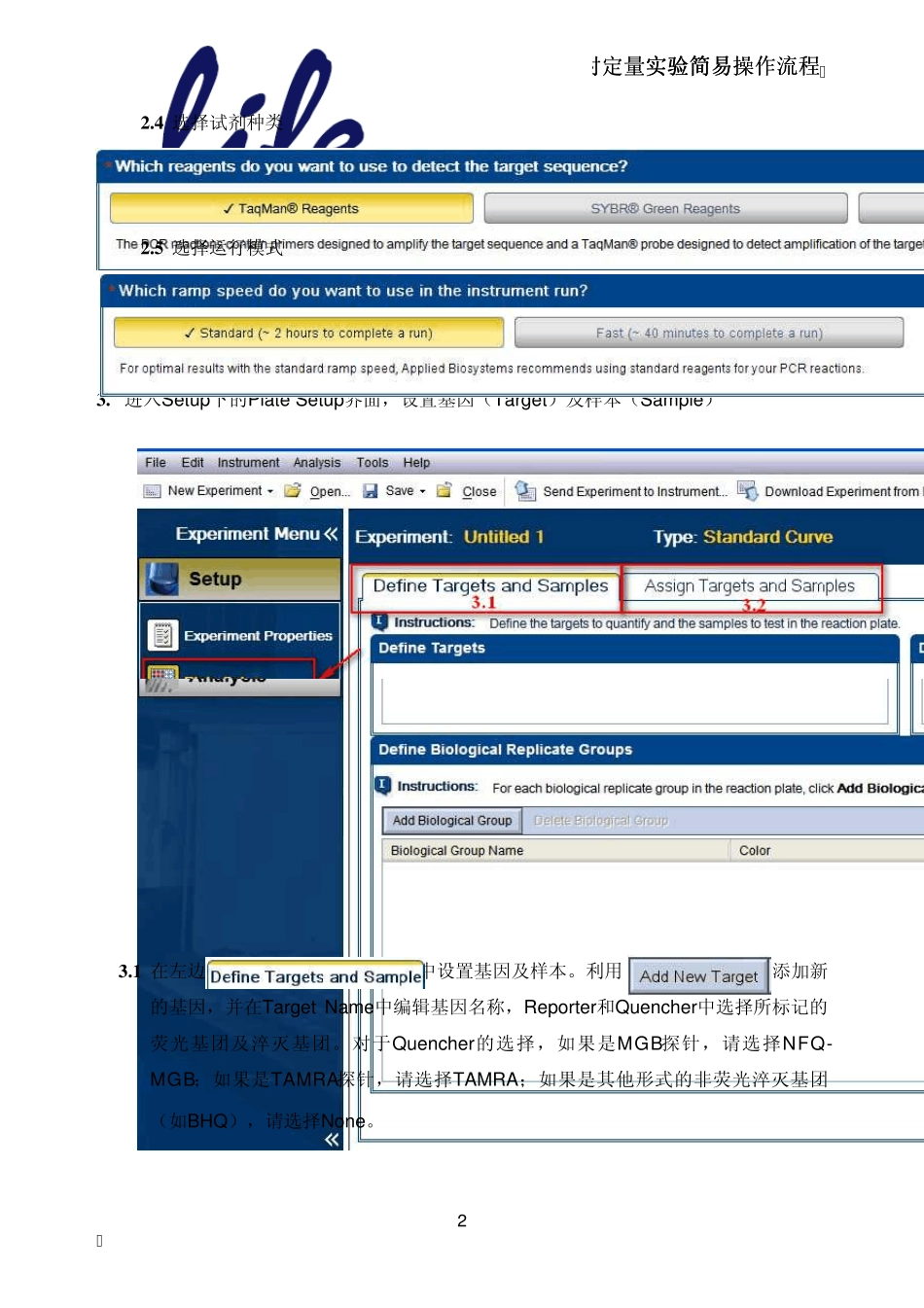The width and height of the screenshot is (924, 1308).
Task: Click the Save floppy disk icon
Action: point(371,491)
